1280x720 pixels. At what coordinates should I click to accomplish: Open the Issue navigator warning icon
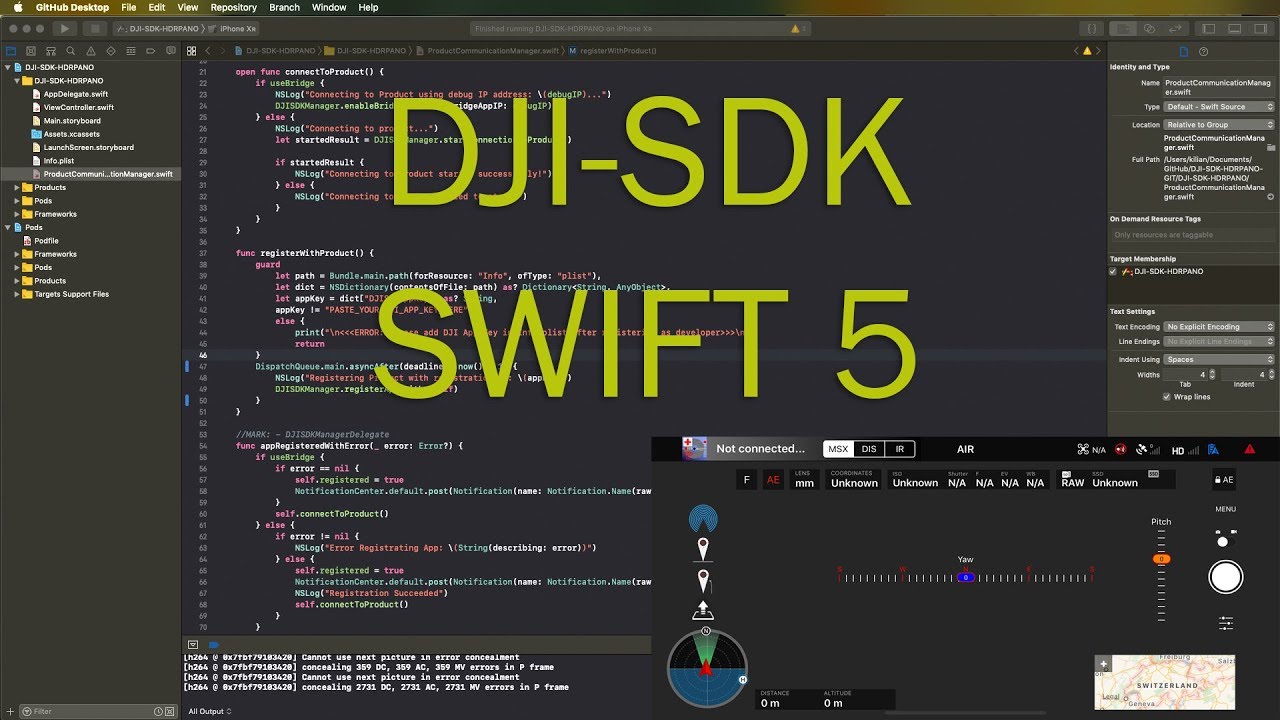click(x=89, y=50)
